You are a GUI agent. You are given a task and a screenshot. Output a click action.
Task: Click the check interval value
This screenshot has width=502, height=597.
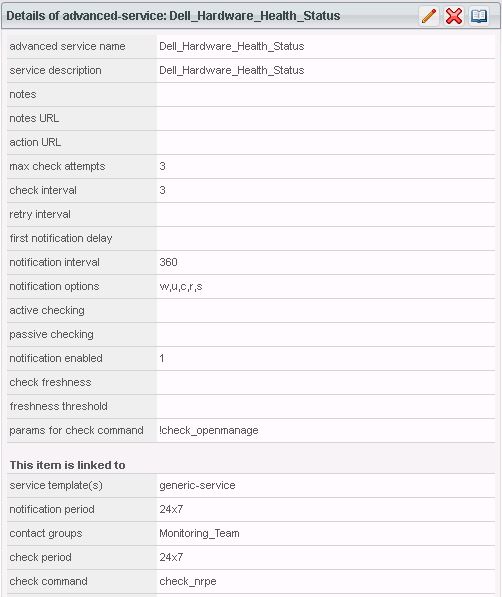coord(163,190)
